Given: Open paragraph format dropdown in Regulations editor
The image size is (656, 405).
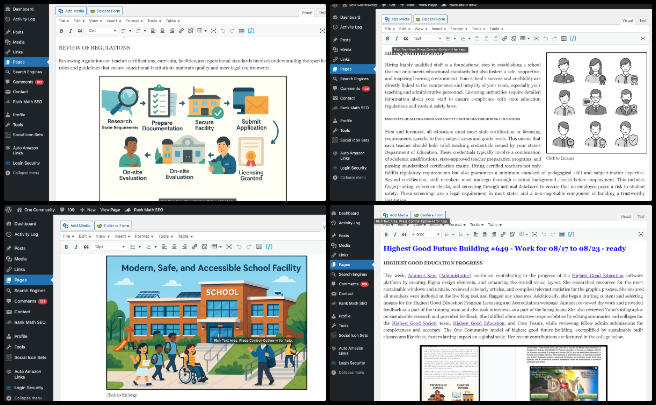Looking at the screenshot, I should pos(102,31).
